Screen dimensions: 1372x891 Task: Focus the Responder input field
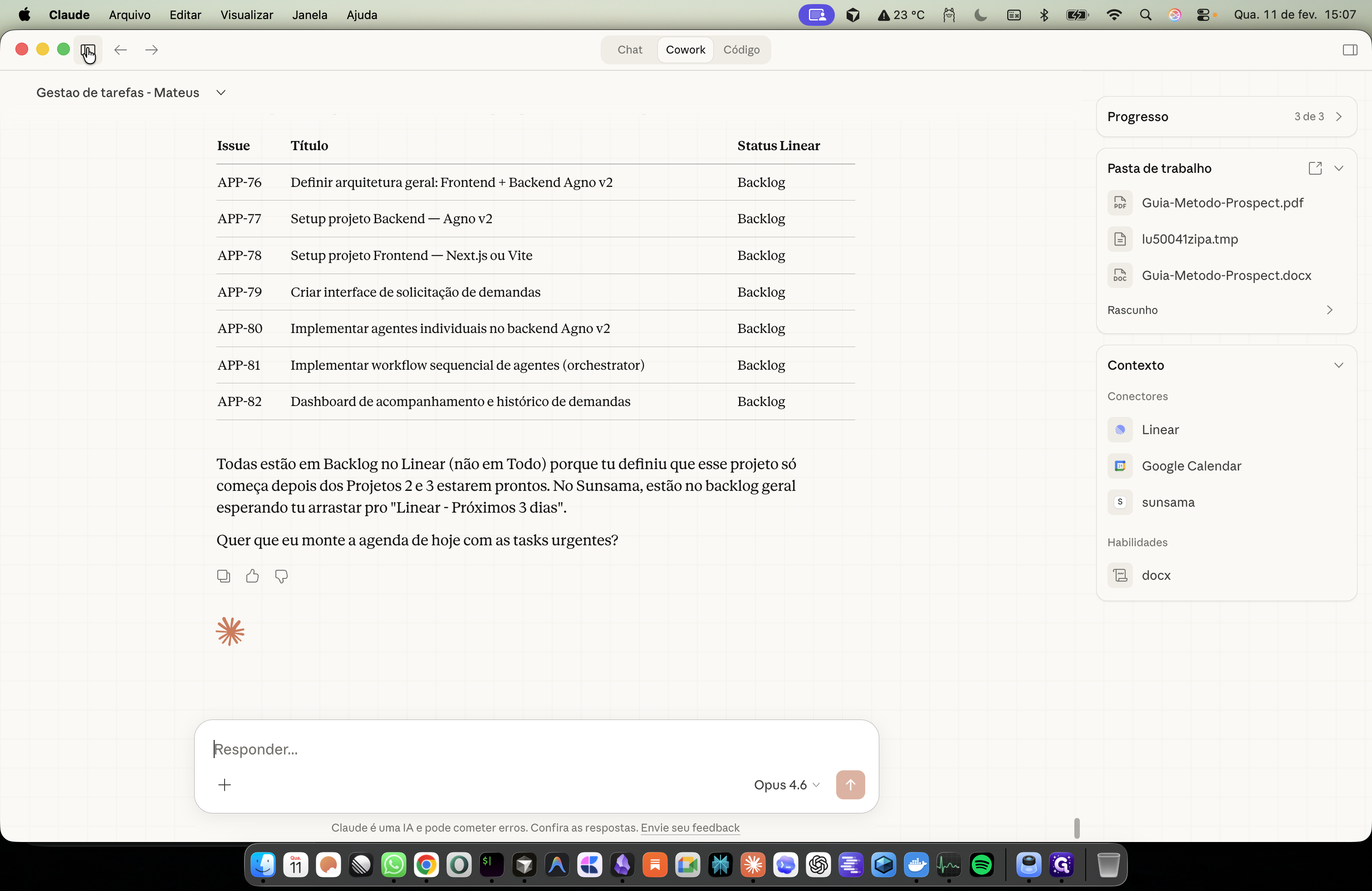pos(536,749)
